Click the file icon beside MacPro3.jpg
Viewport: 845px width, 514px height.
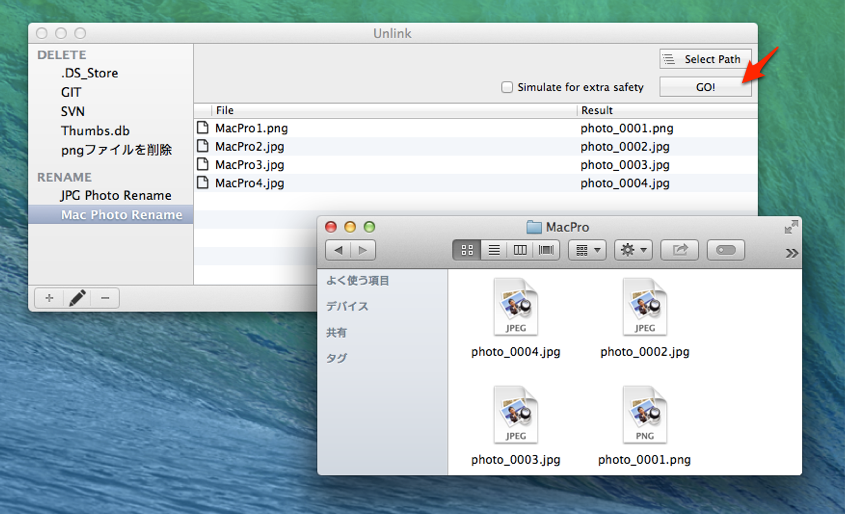pyautogui.click(x=203, y=164)
